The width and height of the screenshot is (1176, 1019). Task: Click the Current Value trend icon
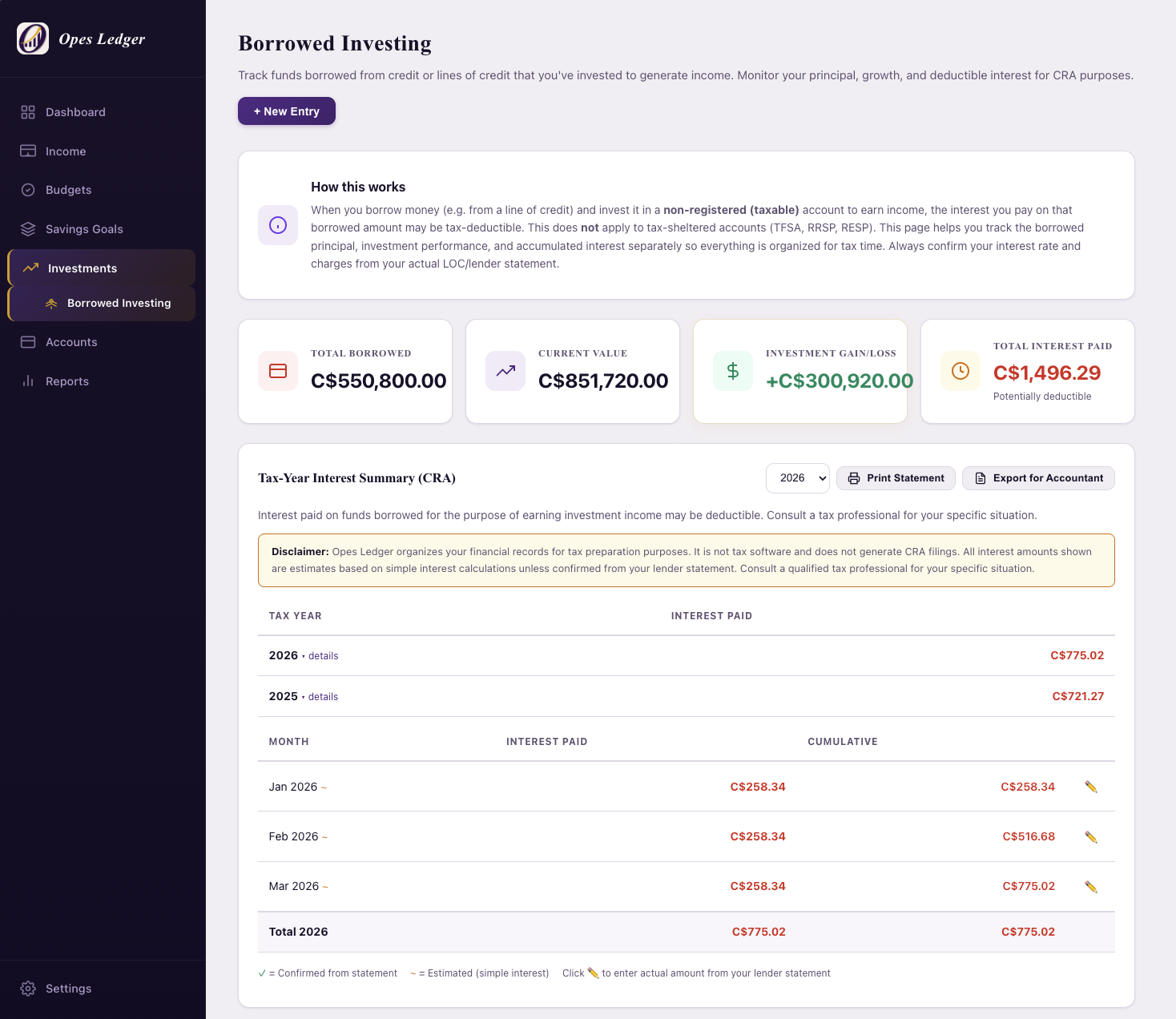pyautogui.click(x=505, y=371)
